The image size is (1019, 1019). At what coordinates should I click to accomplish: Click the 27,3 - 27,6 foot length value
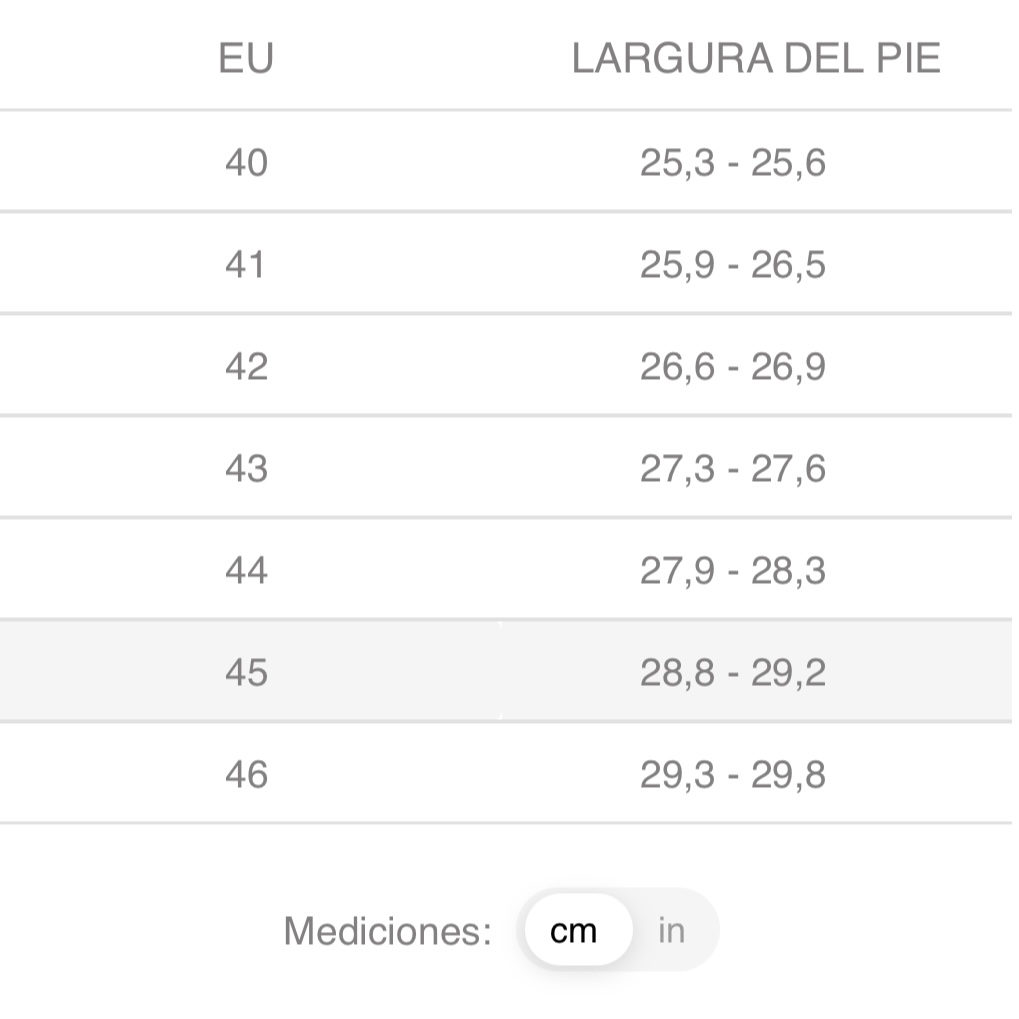(x=733, y=469)
